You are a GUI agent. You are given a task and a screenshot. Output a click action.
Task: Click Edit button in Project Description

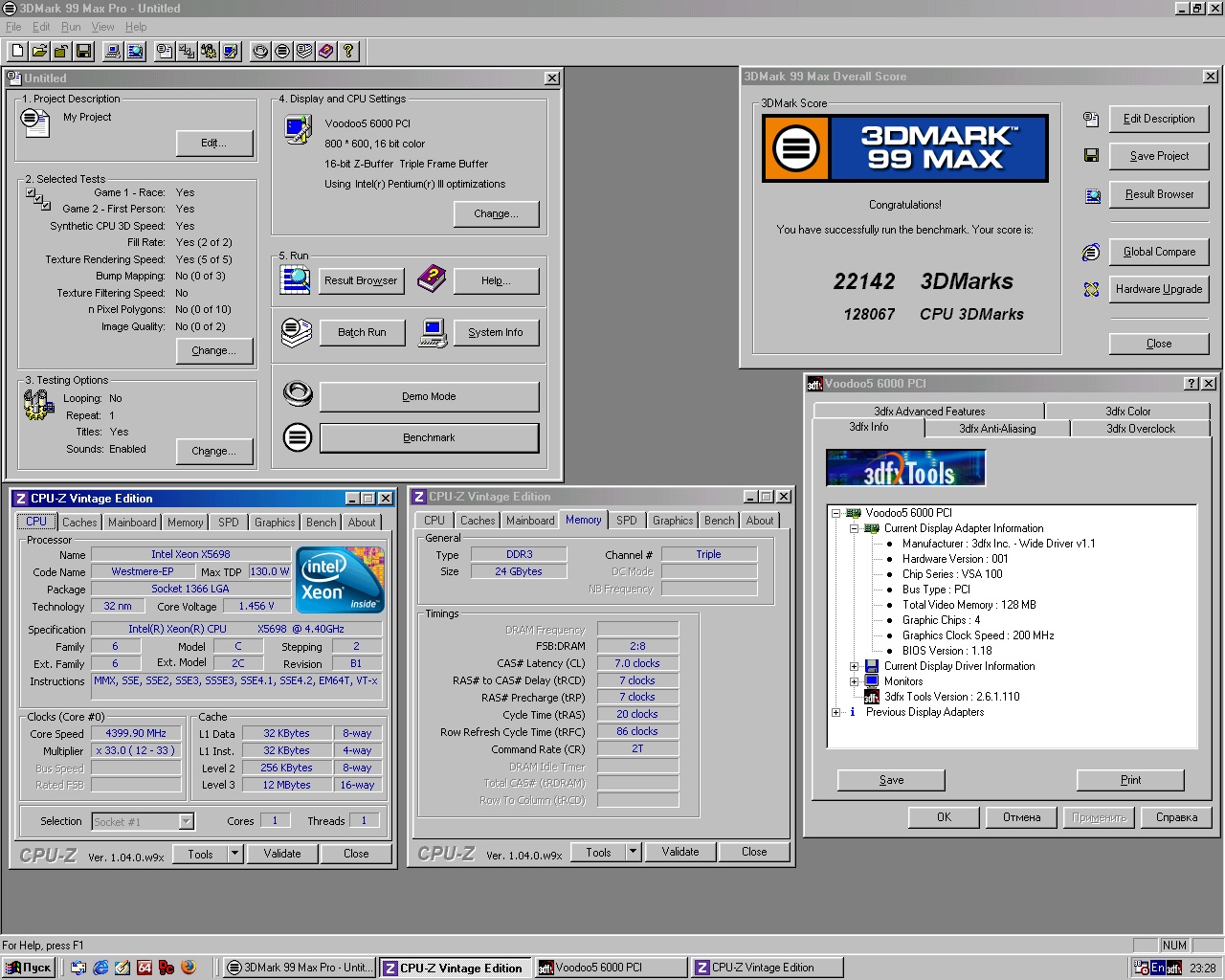pyautogui.click(x=214, y=143)
